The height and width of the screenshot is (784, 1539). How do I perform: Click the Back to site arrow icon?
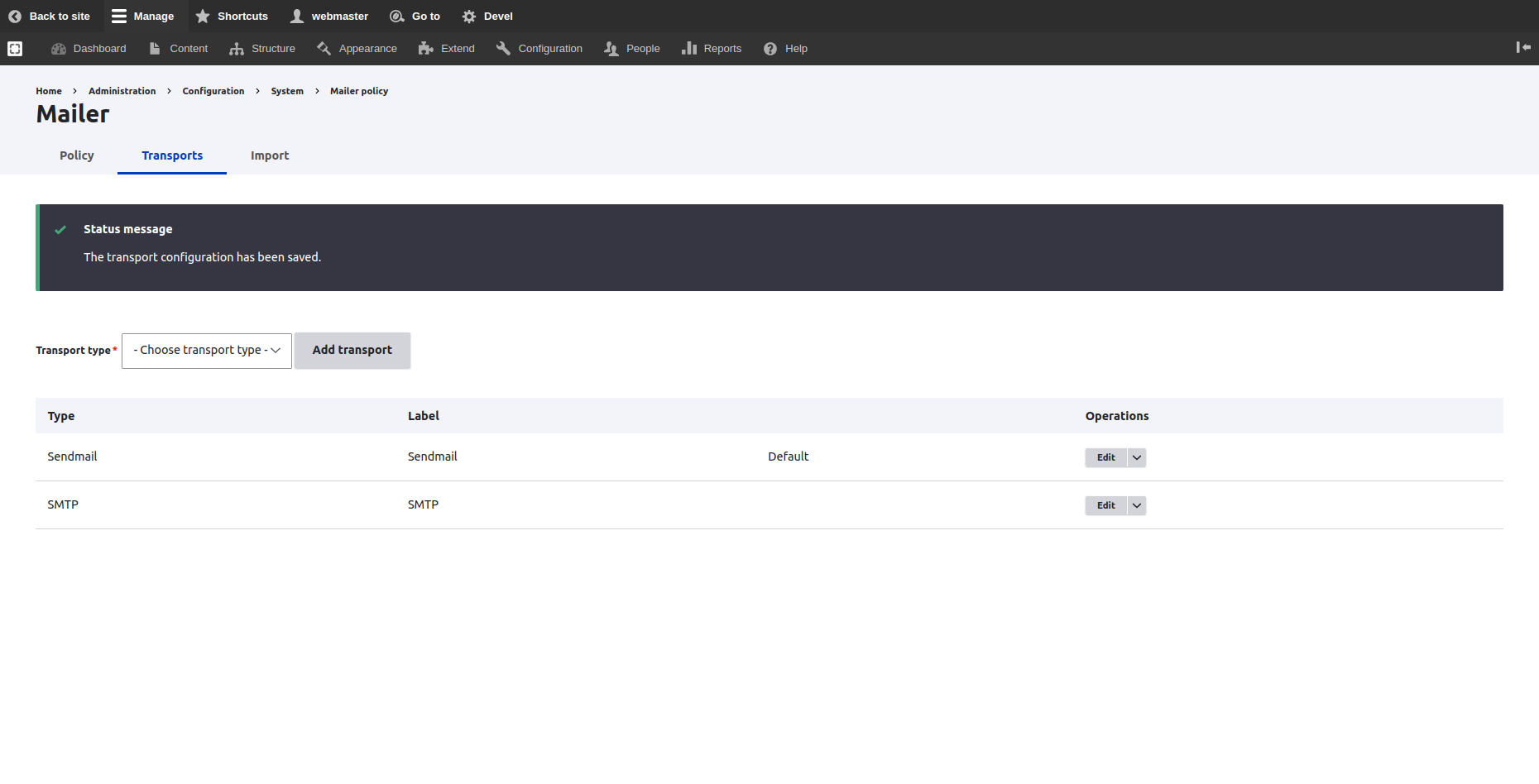click(15, 17)
